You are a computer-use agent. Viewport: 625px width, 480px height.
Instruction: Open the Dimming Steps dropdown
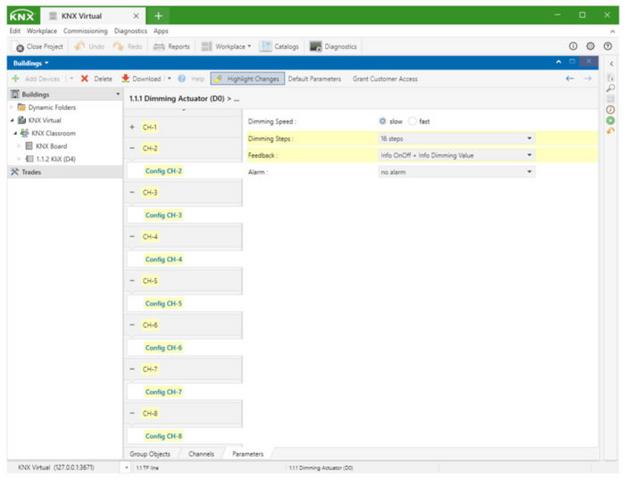455,139
